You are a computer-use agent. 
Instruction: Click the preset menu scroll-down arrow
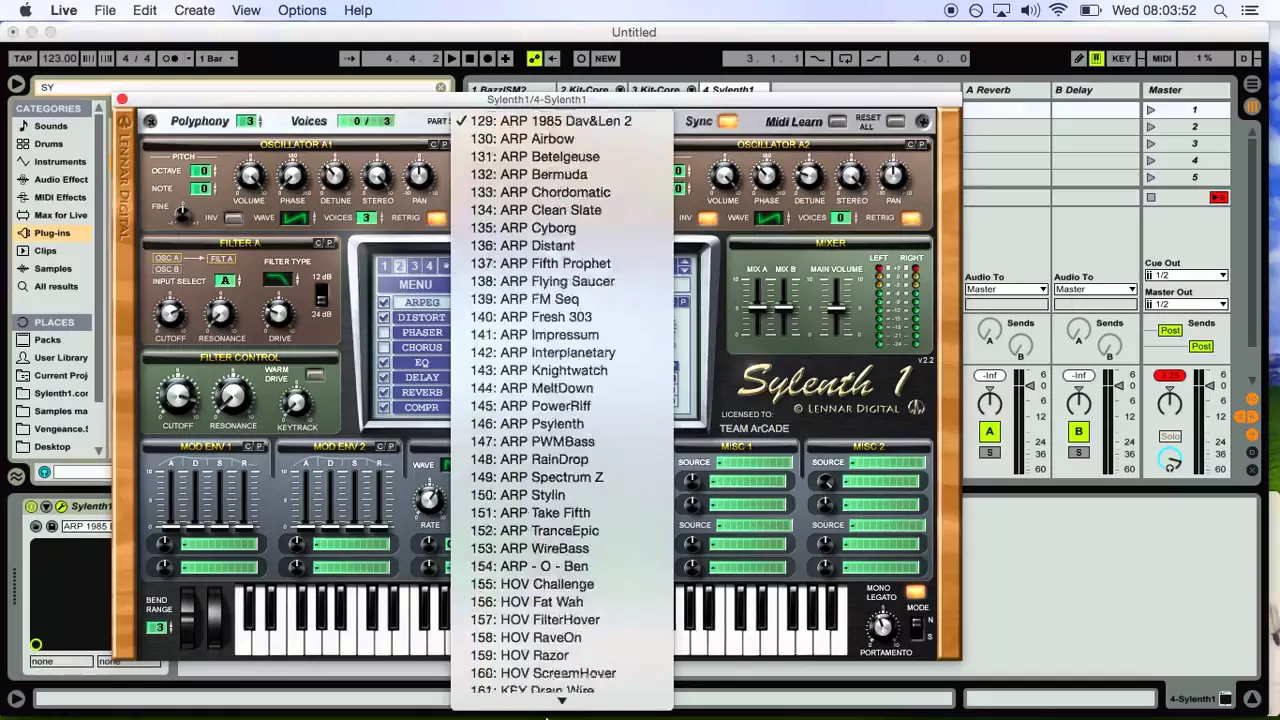[562, 701]
